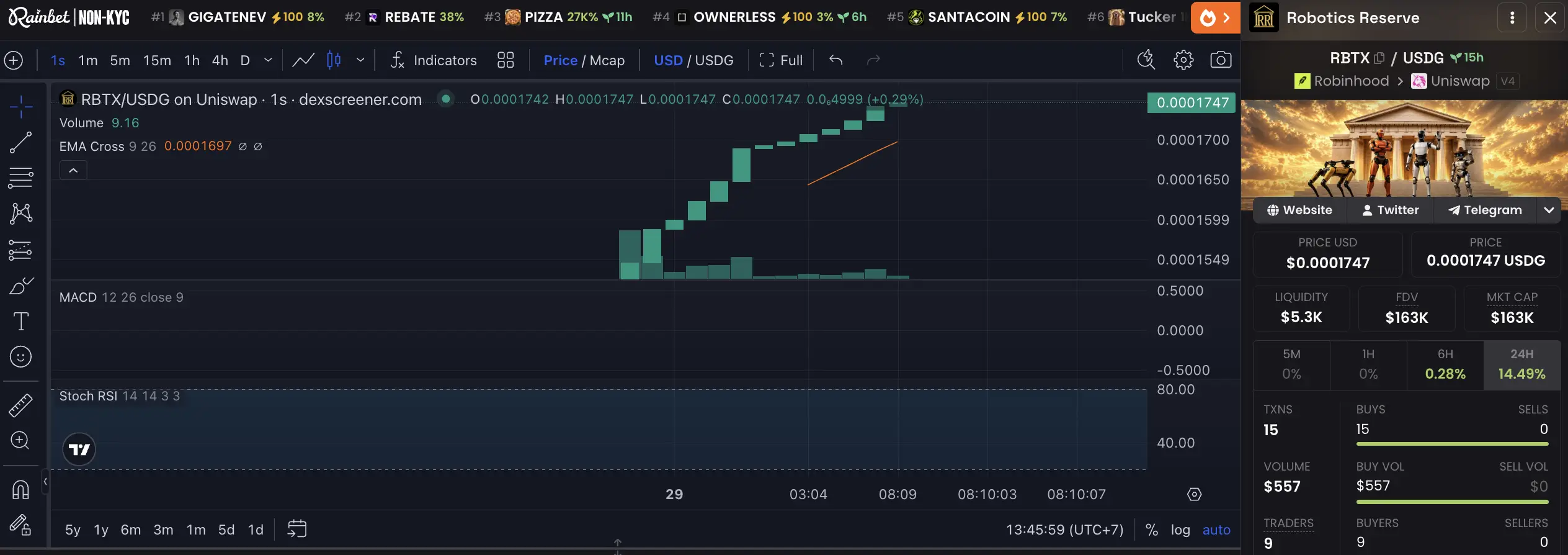Screen dimensions: 1568x555
Task: Open trending token PIZZA
Action: tap(558, 17)
